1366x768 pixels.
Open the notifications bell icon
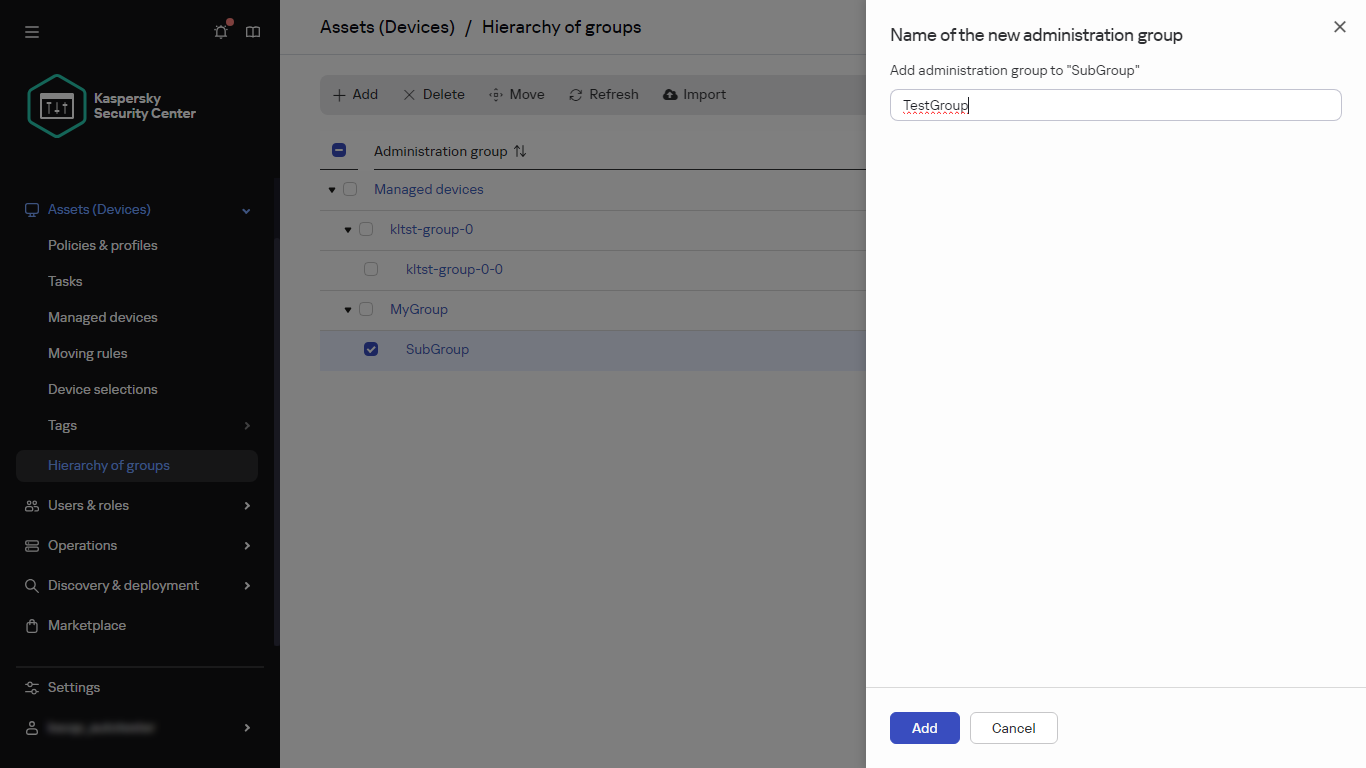(x=221, y=32)
